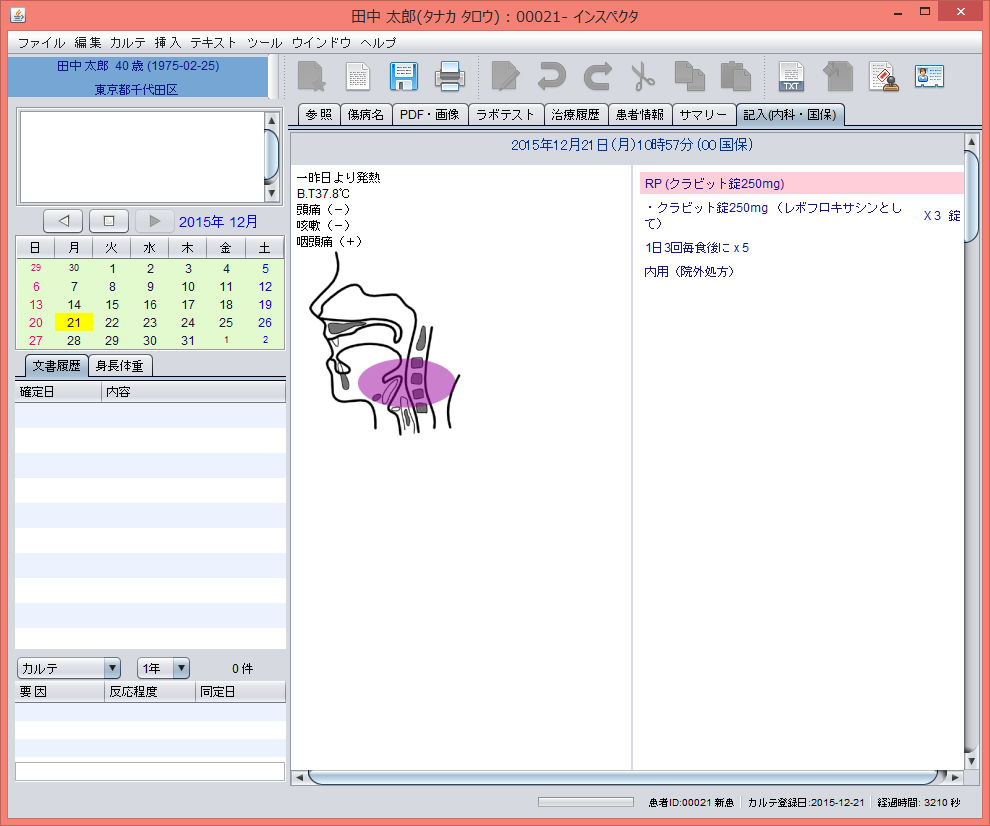Image resolution: width=990 pixels, height=826 pixels.
Task: Click the printer icon in toolbar
Action: [x=449, y=76]
